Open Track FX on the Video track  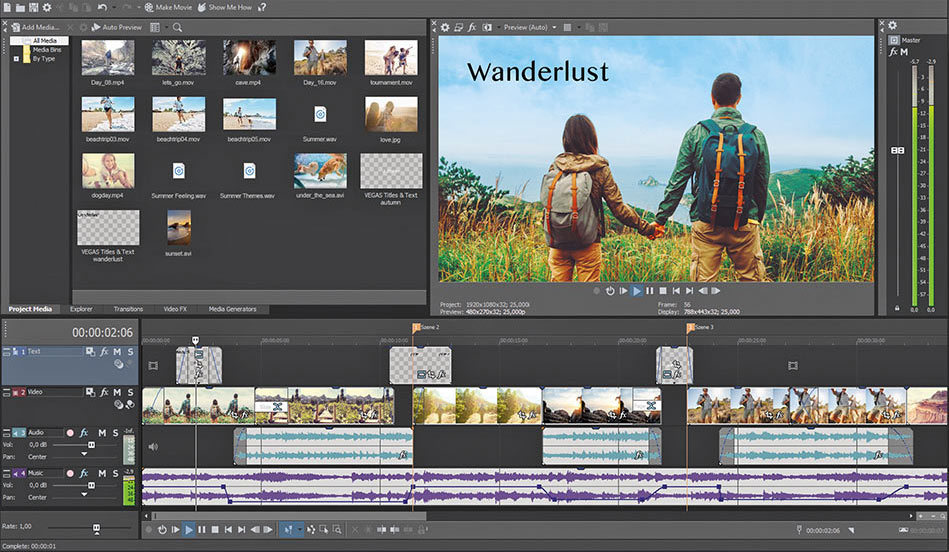point(104,392)
